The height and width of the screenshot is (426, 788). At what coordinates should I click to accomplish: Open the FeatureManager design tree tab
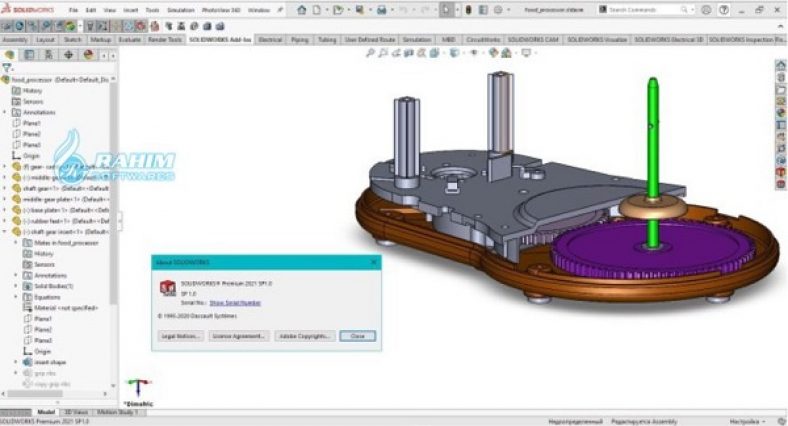[x=10, y=55]
